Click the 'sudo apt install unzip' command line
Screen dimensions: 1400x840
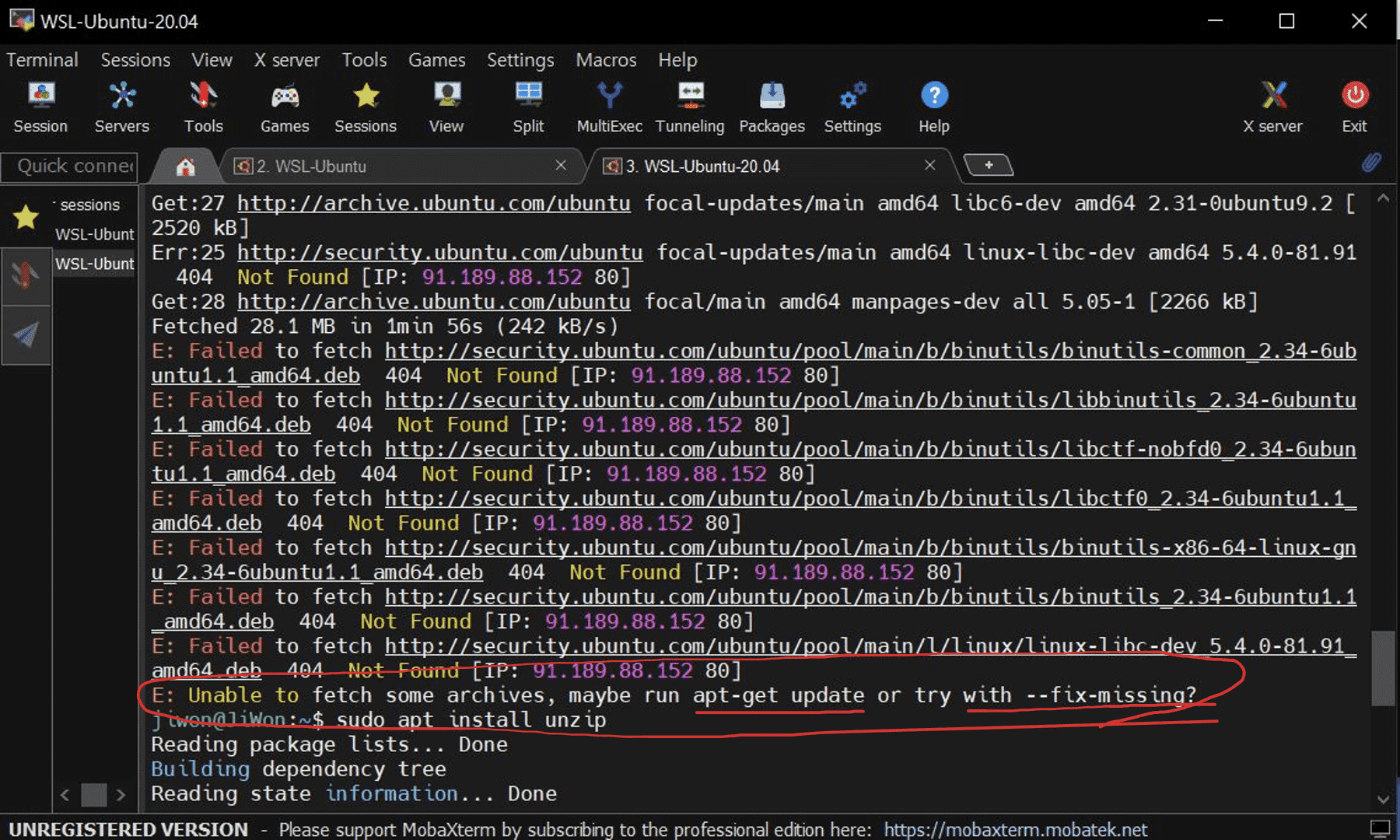pos(471,719)
